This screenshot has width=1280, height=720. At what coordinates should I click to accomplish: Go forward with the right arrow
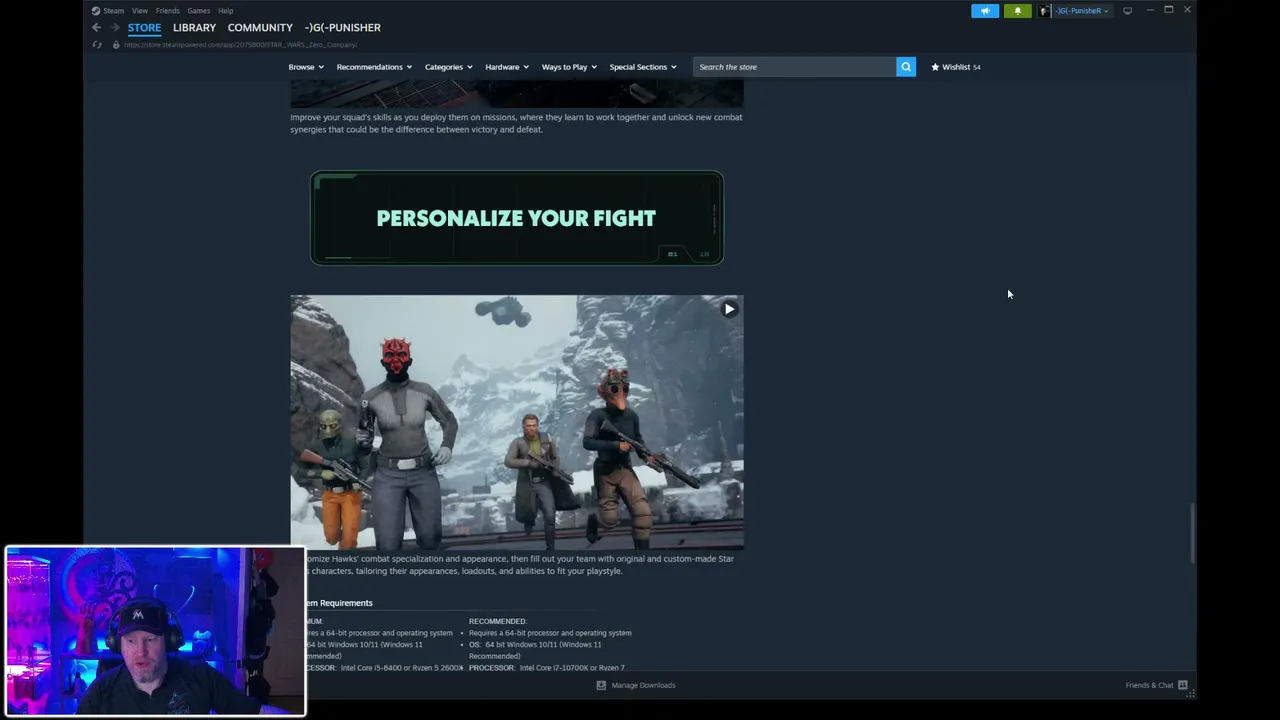pos(114,28)
